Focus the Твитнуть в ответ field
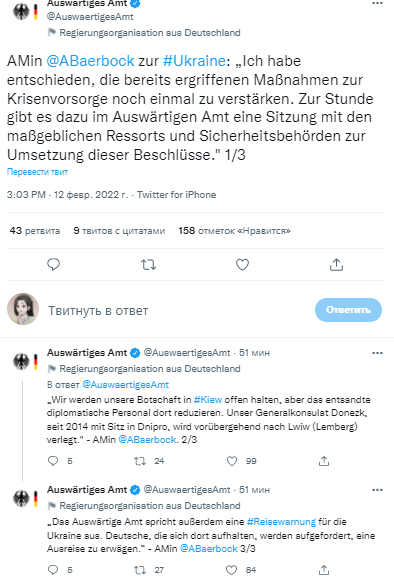 click(x=178, y=310)
